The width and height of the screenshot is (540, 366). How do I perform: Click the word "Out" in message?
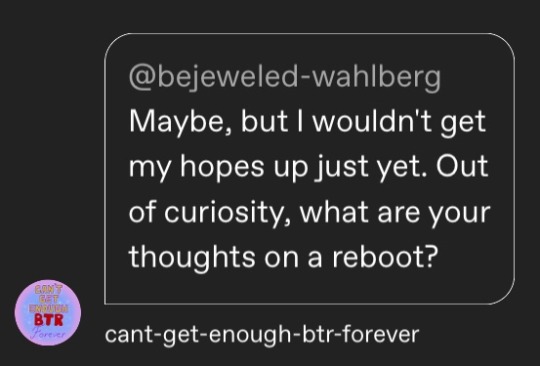(x=462, y=166)
